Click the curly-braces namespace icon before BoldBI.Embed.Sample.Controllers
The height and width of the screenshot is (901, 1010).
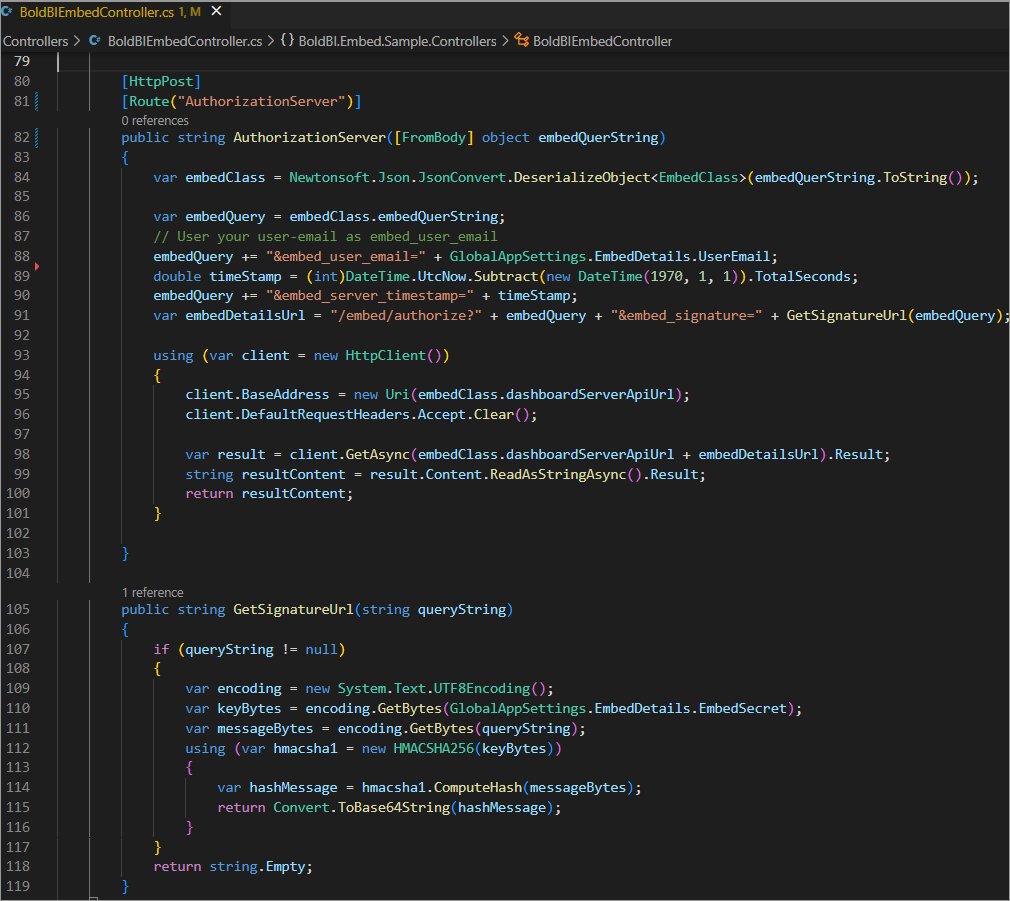290,41
